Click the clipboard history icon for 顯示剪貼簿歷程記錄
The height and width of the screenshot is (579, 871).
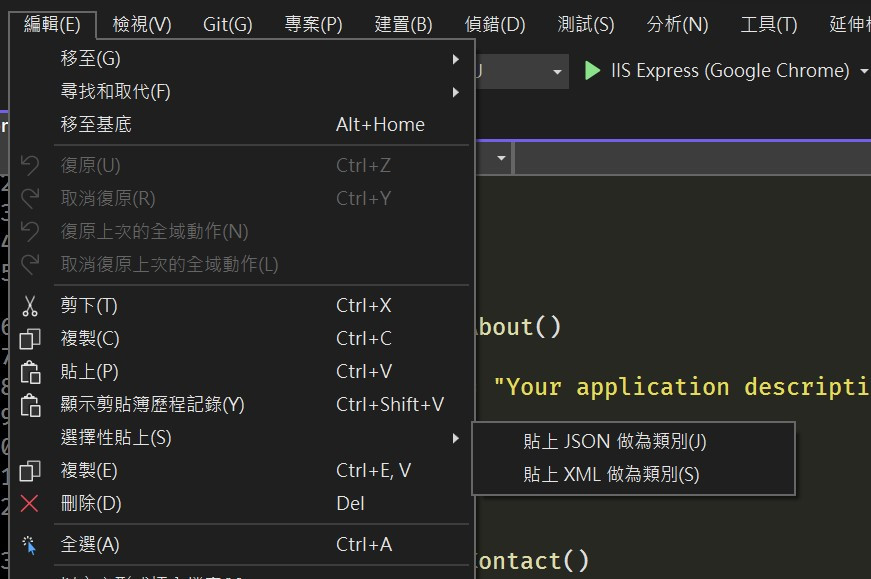[x=30, y=405]
